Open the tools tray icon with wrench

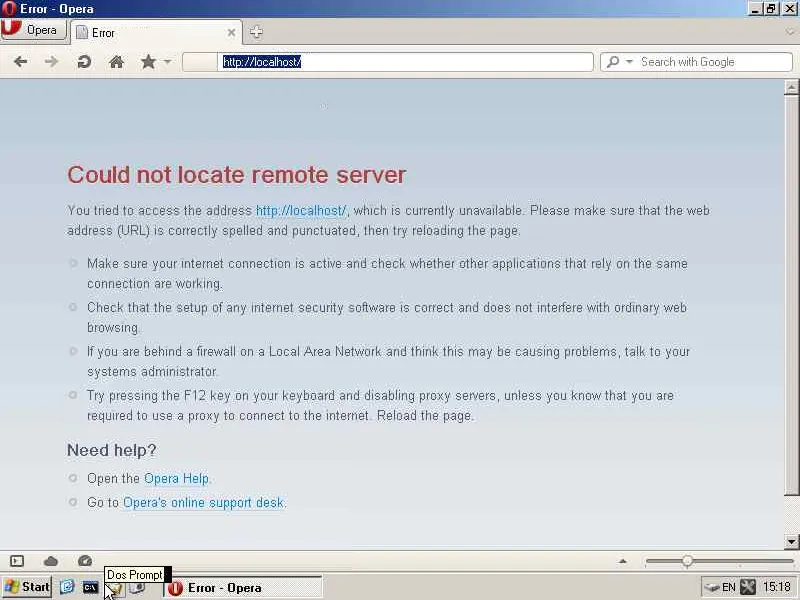747,587
